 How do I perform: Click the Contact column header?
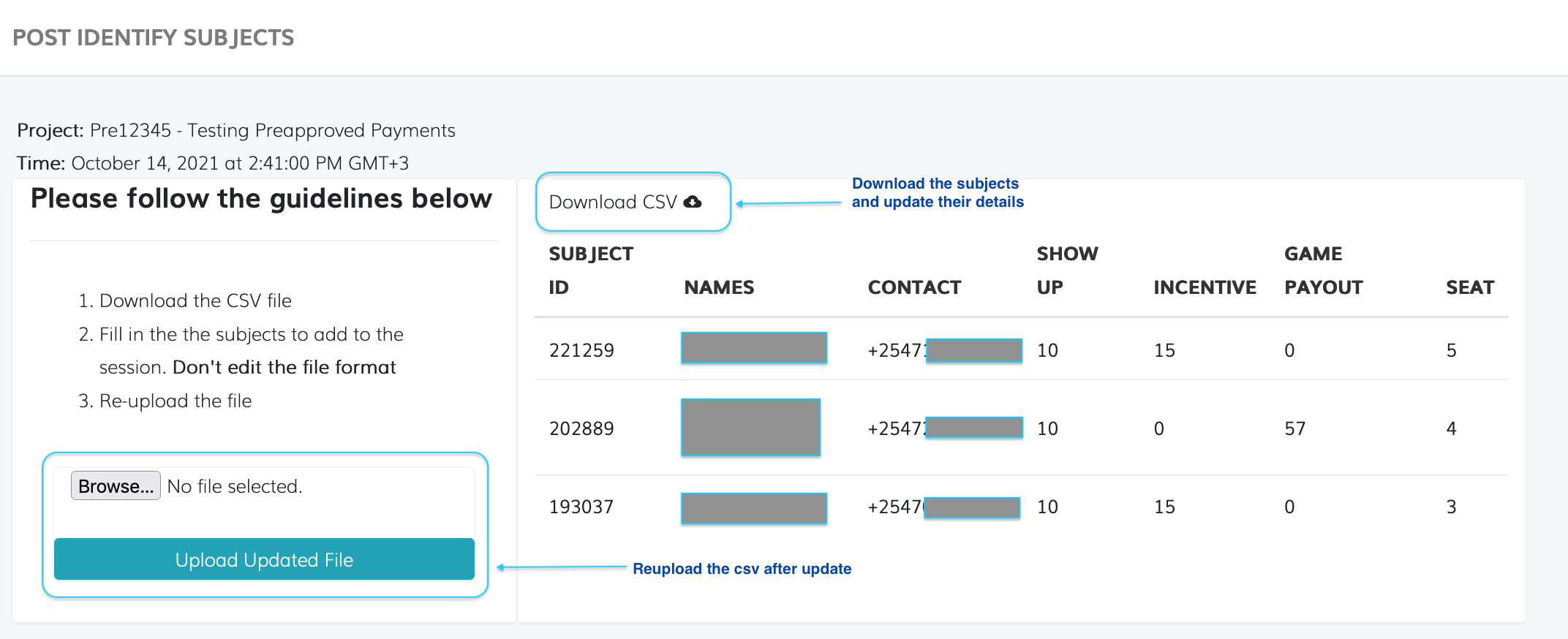(914, 287)
